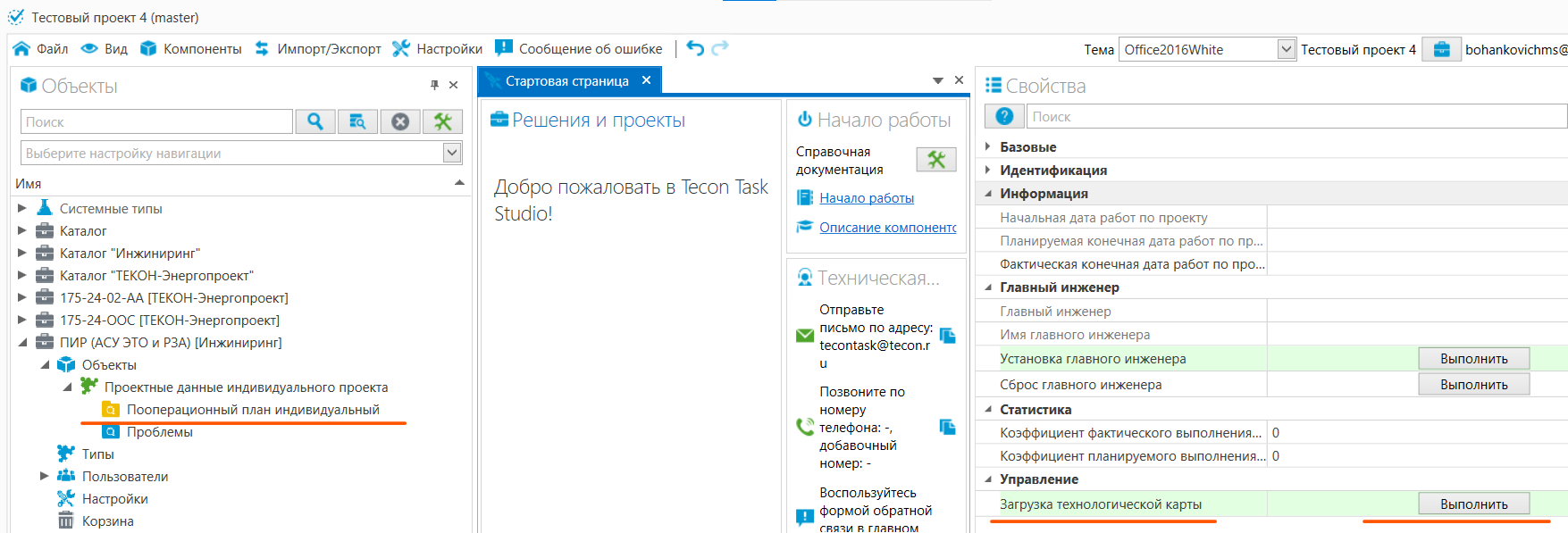Viewport: 1568px width, 533px height.
Task: Open the navigation settings dropdown
Action: [x=452, y=153]
